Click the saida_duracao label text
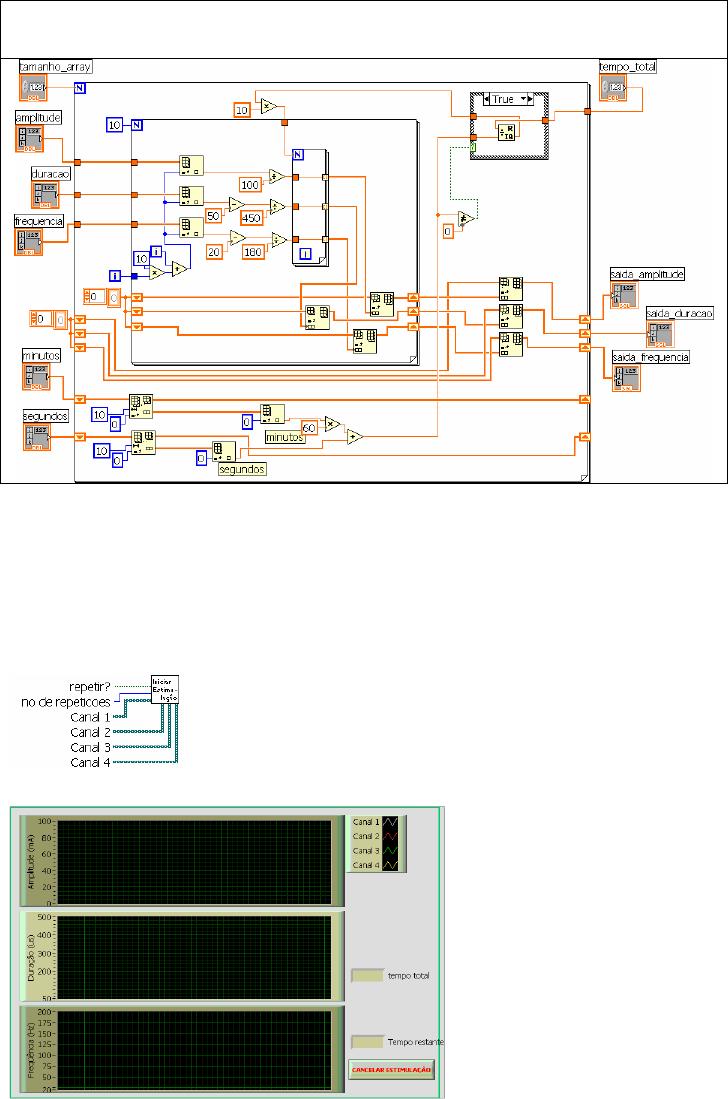The image size is (728, 1099). tap(680, 313)
